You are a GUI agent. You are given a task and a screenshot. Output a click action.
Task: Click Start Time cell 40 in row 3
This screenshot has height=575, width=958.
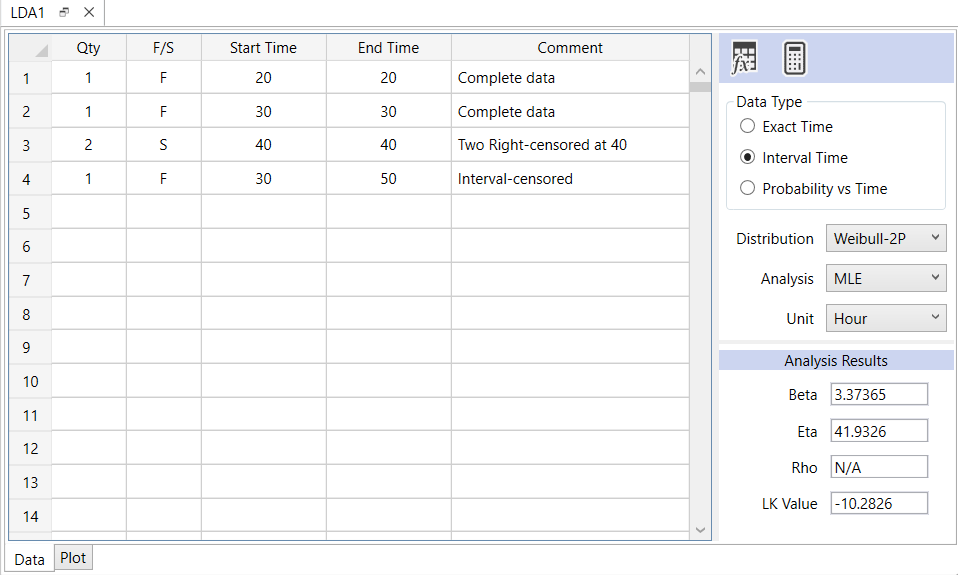pos(263,145)
